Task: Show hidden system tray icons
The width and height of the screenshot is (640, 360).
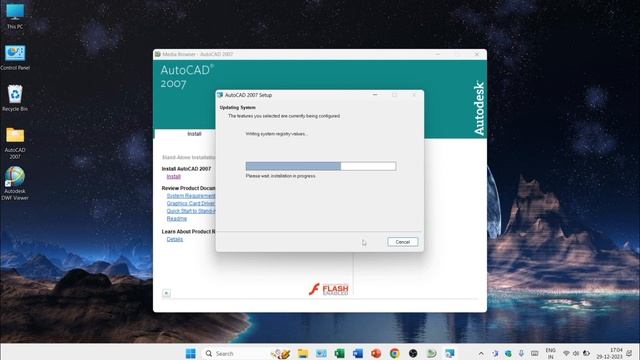Action: tap(481, 353)
